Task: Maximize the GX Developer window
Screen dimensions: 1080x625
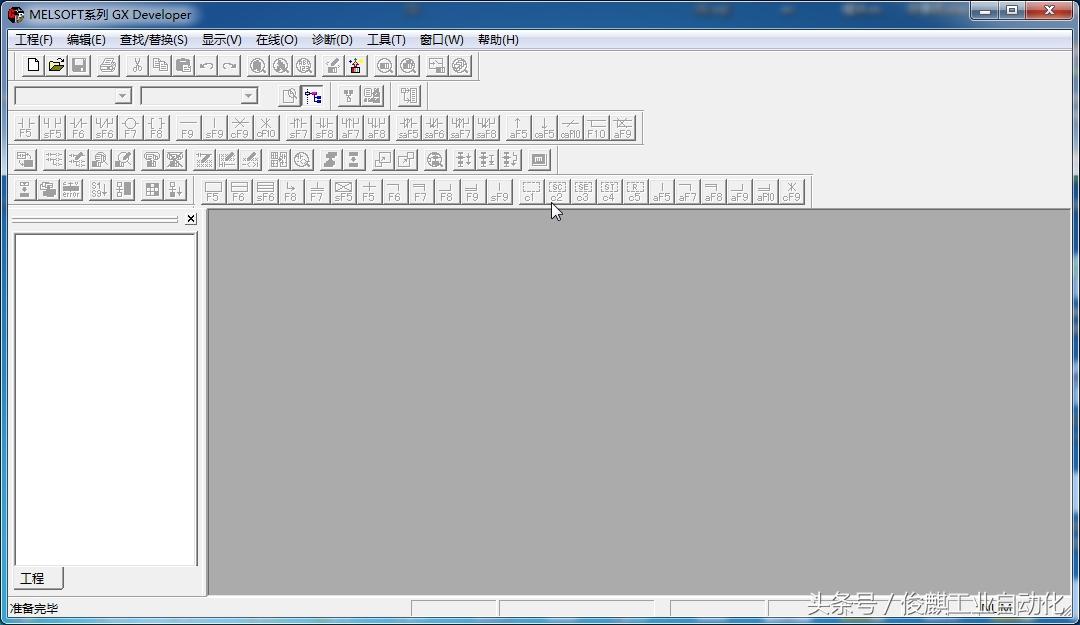Action: 1012,10
